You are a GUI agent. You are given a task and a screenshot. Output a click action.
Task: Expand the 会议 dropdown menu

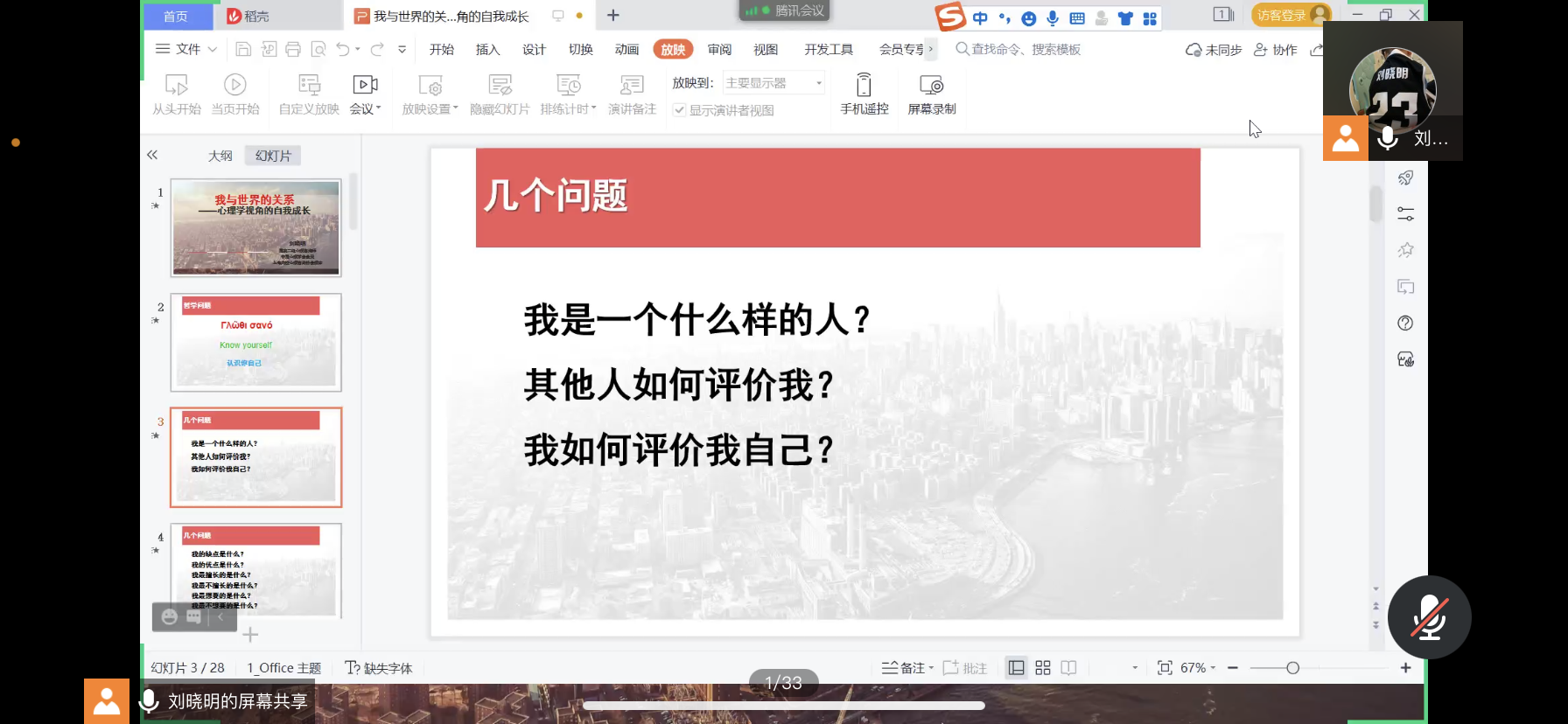pos(365,109)
